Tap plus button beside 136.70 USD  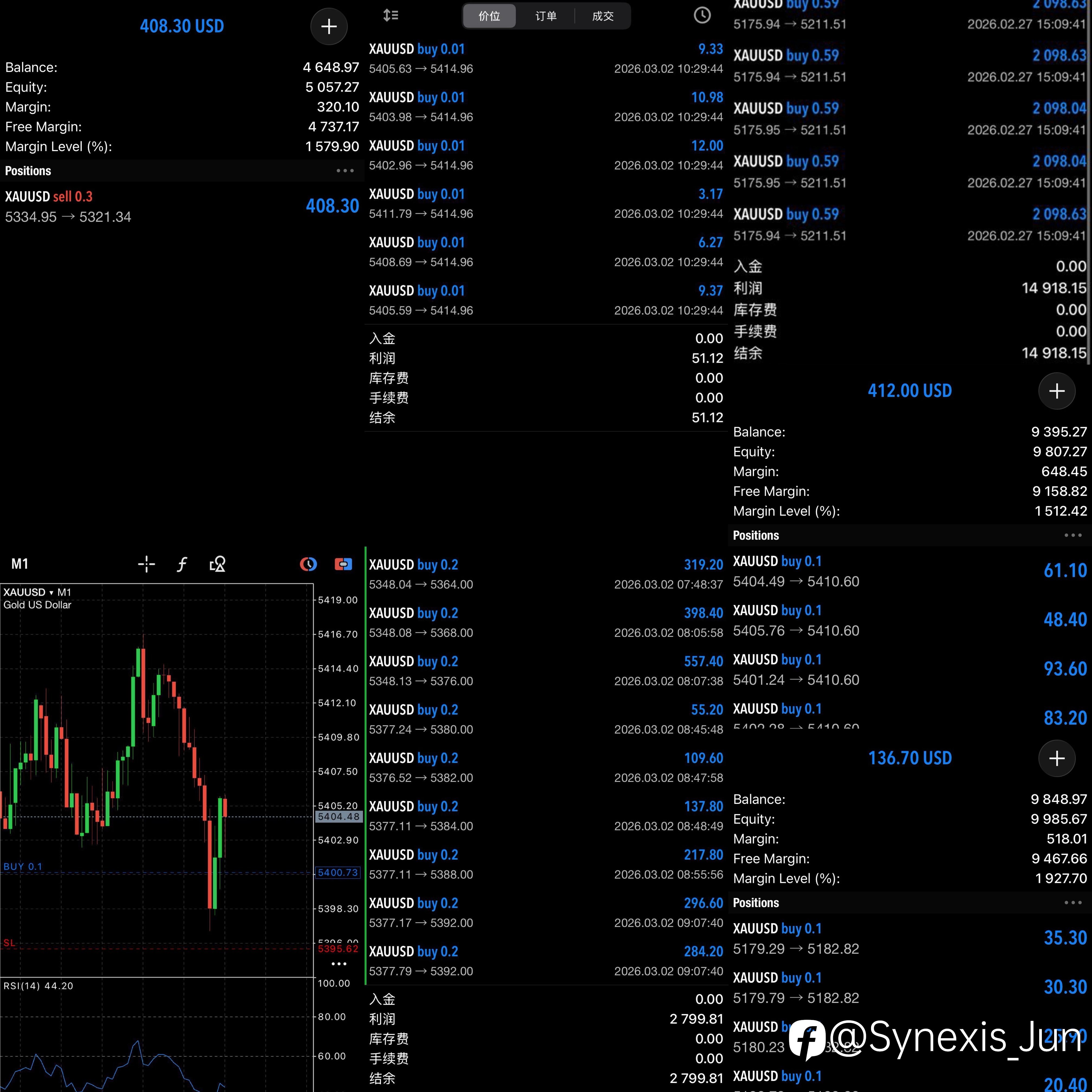(1057, 759)
